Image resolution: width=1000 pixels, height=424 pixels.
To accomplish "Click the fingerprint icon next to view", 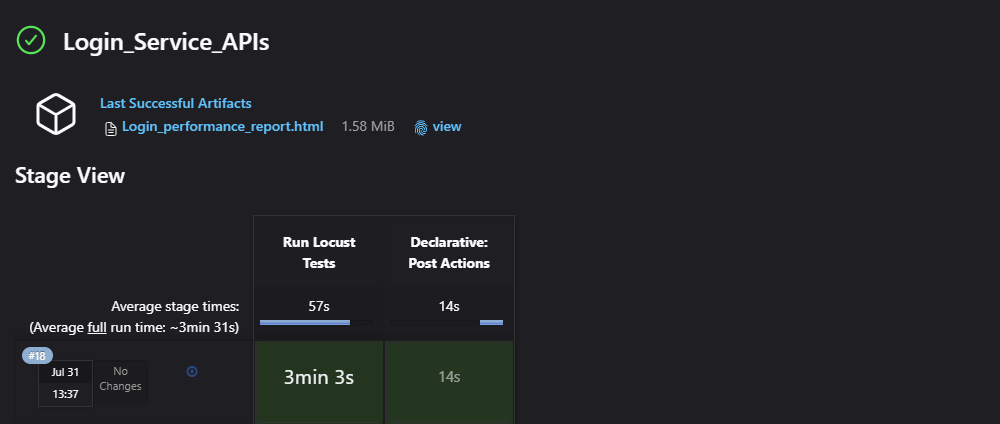I will [x=421, y=128].
